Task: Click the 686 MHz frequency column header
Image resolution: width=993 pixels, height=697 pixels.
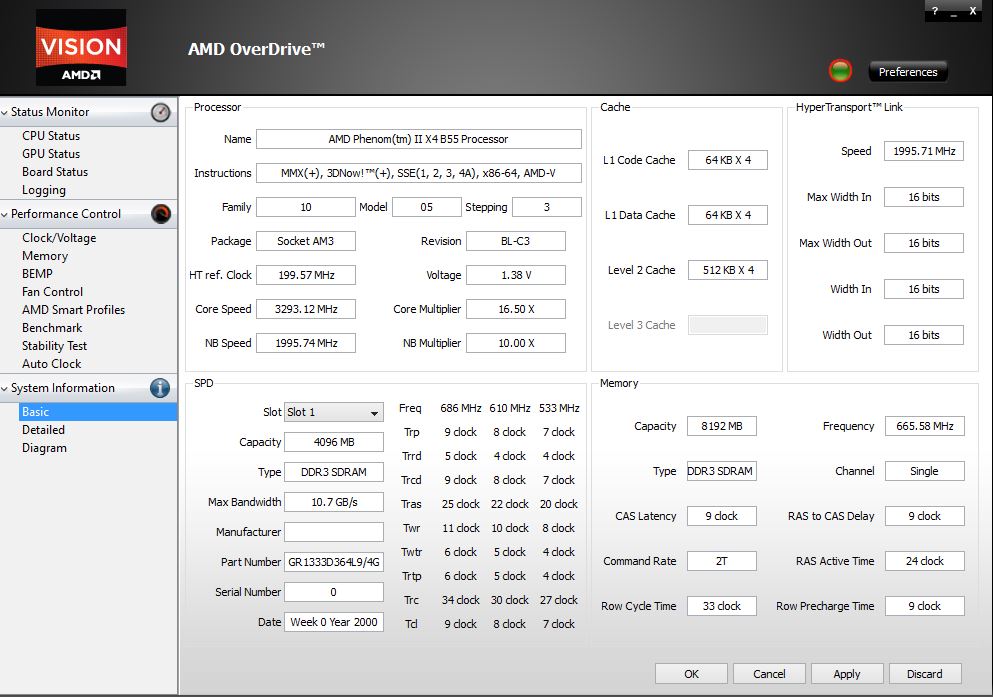Action: pyautogui.click(x=460, y=408)
